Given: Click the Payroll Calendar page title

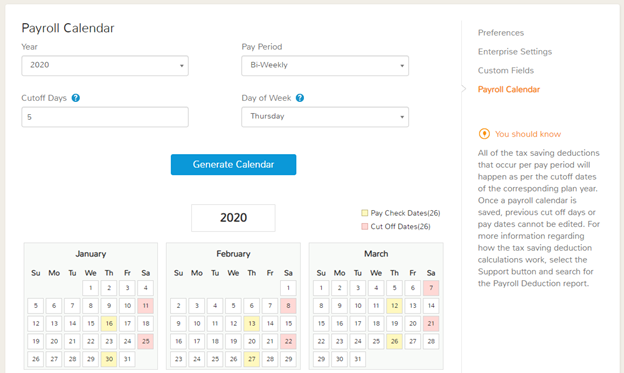Looking at the screenshot, I should point(68,28).
